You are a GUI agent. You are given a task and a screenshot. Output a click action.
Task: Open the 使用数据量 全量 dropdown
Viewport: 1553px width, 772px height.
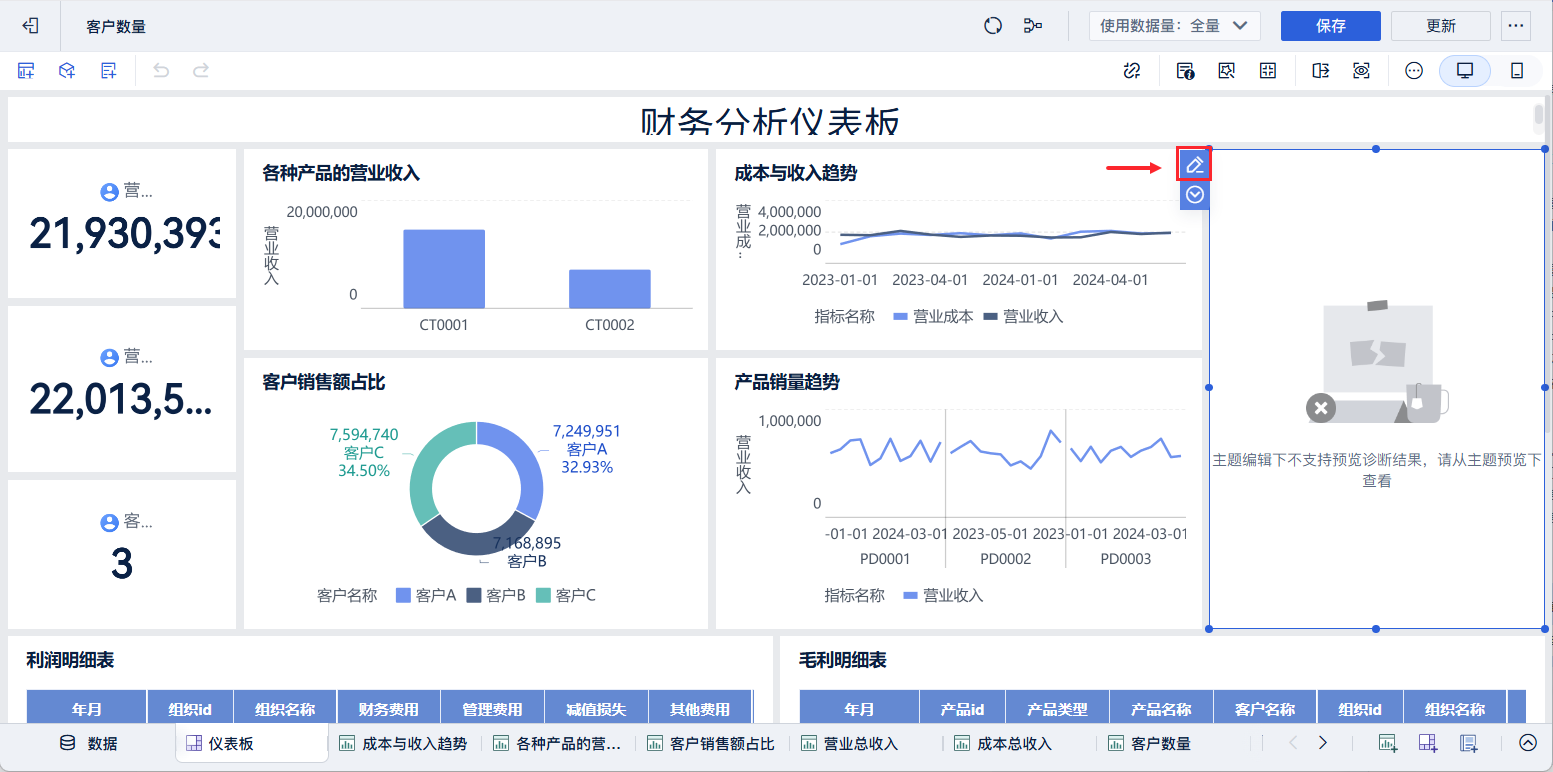coord(1175,25)
